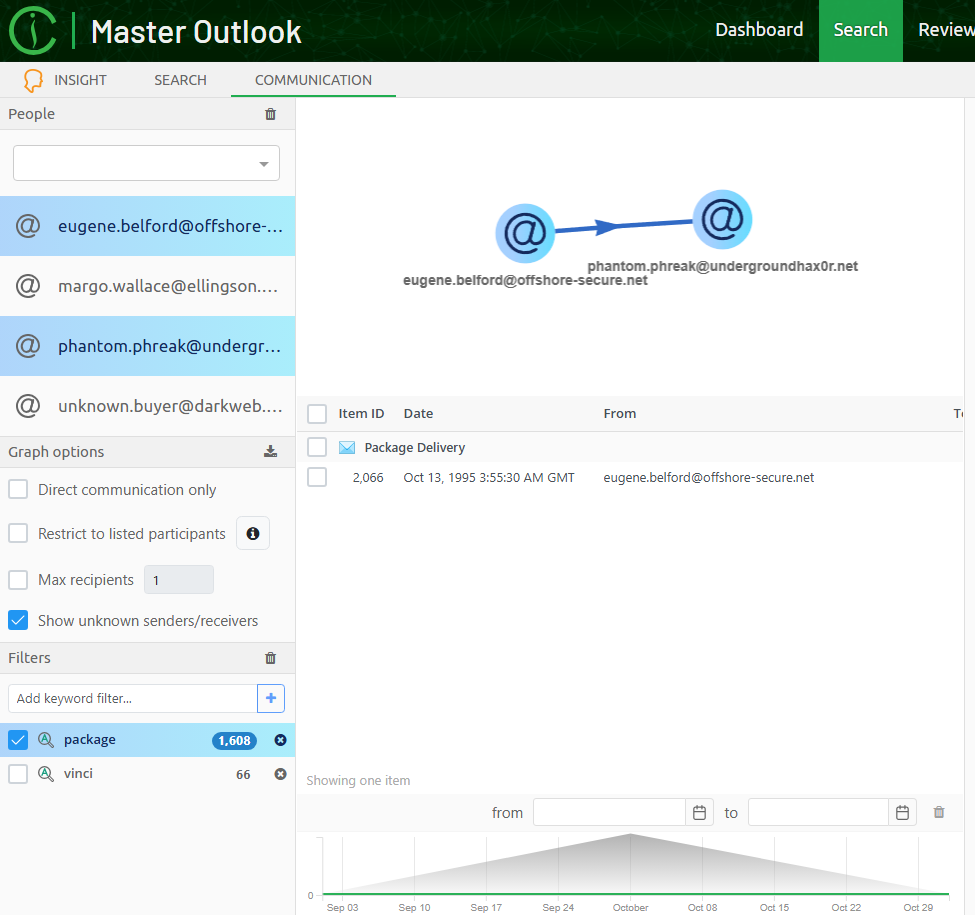The width and height of the screenshot is (975, 915).
Task: Click info icon beside Restrict to listed participants
Action: tap(253, 534)
